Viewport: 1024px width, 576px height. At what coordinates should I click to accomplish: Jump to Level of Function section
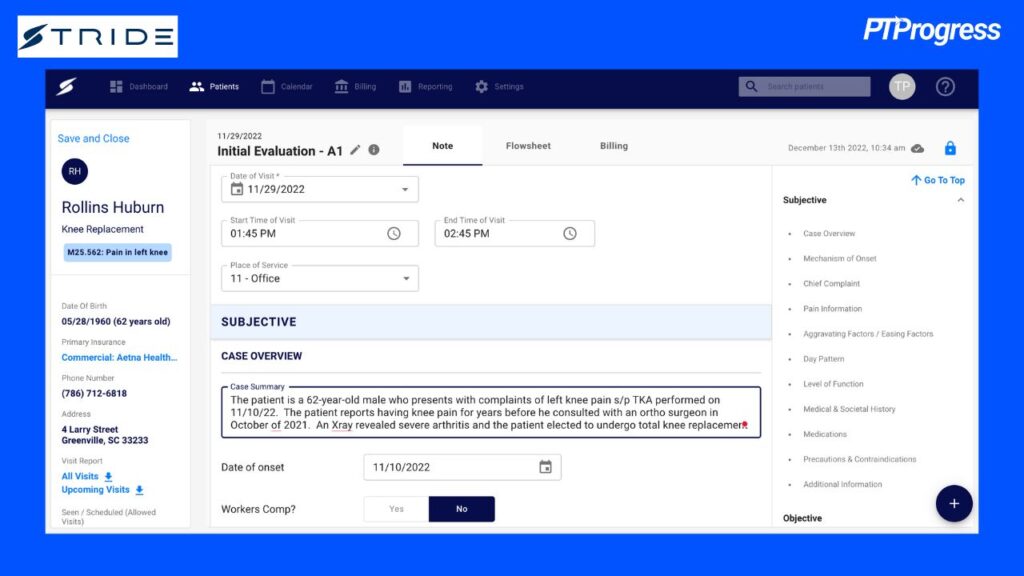click(833, 384)
